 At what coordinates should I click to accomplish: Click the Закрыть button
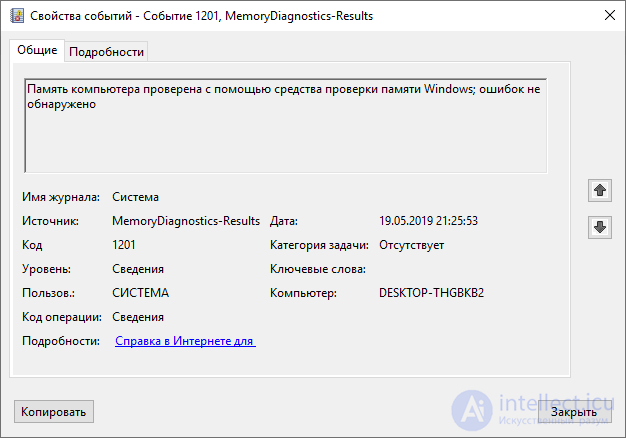click(x=574, y=412)
